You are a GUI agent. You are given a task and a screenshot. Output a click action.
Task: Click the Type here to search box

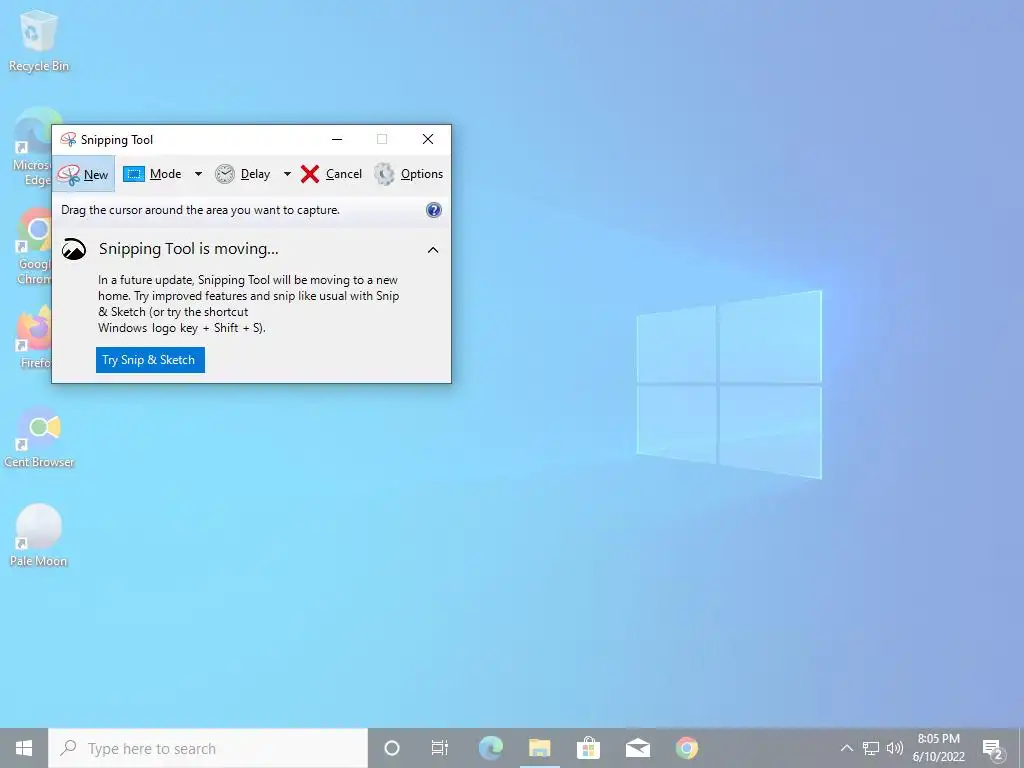pos(208,748)
